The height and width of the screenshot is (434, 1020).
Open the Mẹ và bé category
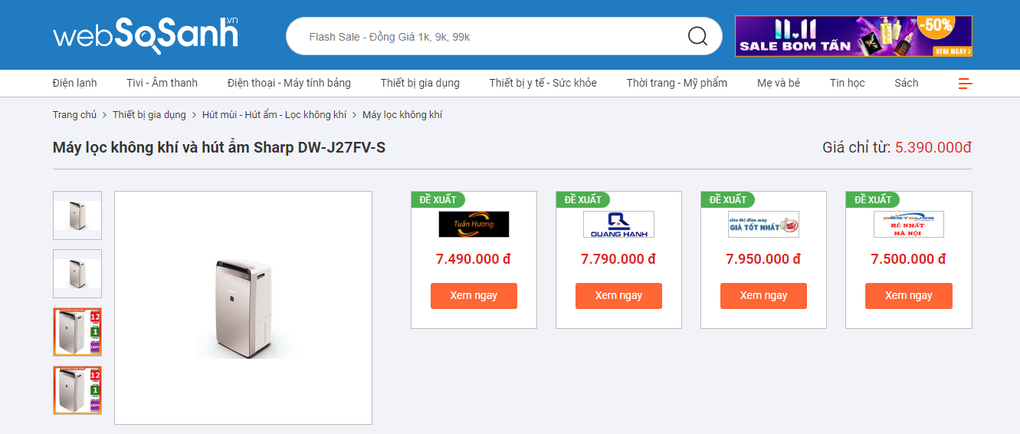779,83
